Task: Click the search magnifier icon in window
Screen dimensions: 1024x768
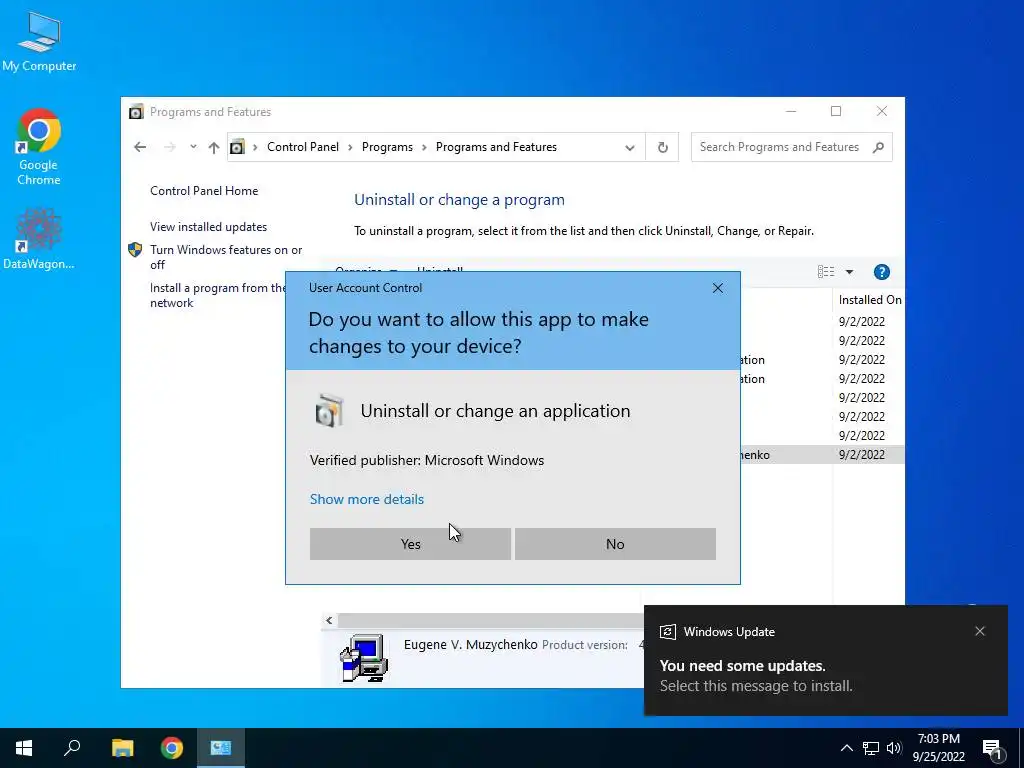Action: tap(878, 147)
